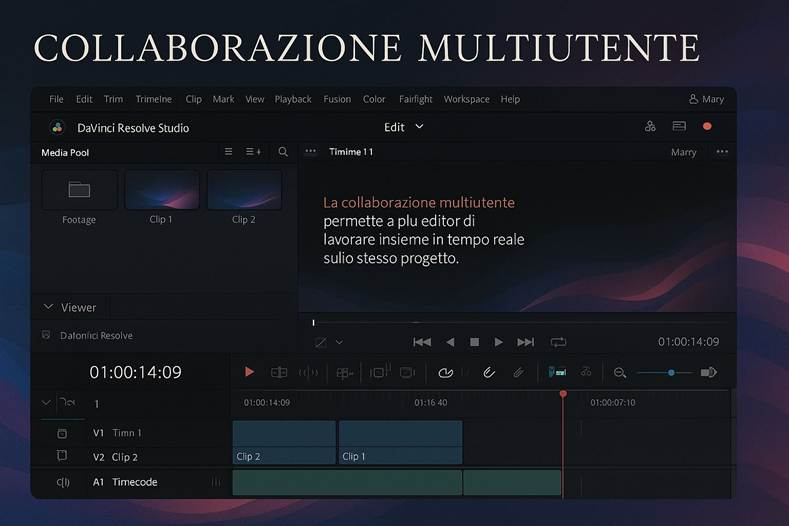Screen dimensions: 789x526
Task: Jump to the first frame
Action: (422, 342)
